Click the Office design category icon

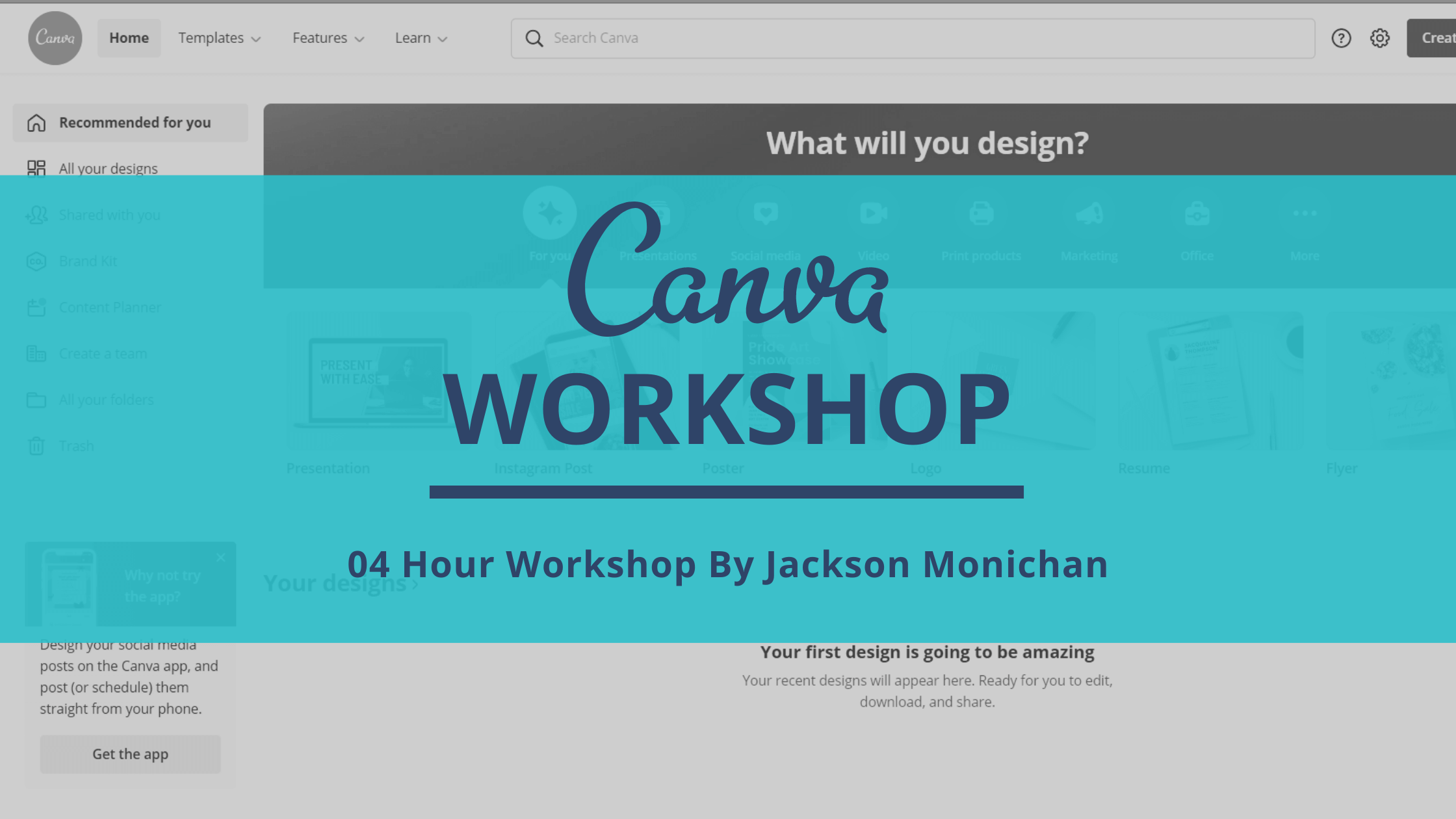pyautogui.click(x=1196, y=213)
